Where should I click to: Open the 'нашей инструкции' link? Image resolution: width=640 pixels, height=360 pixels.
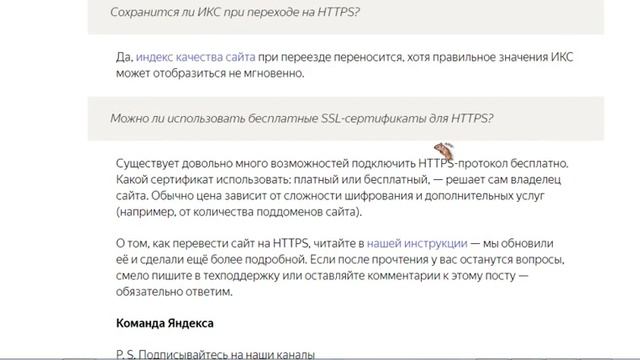417,243
